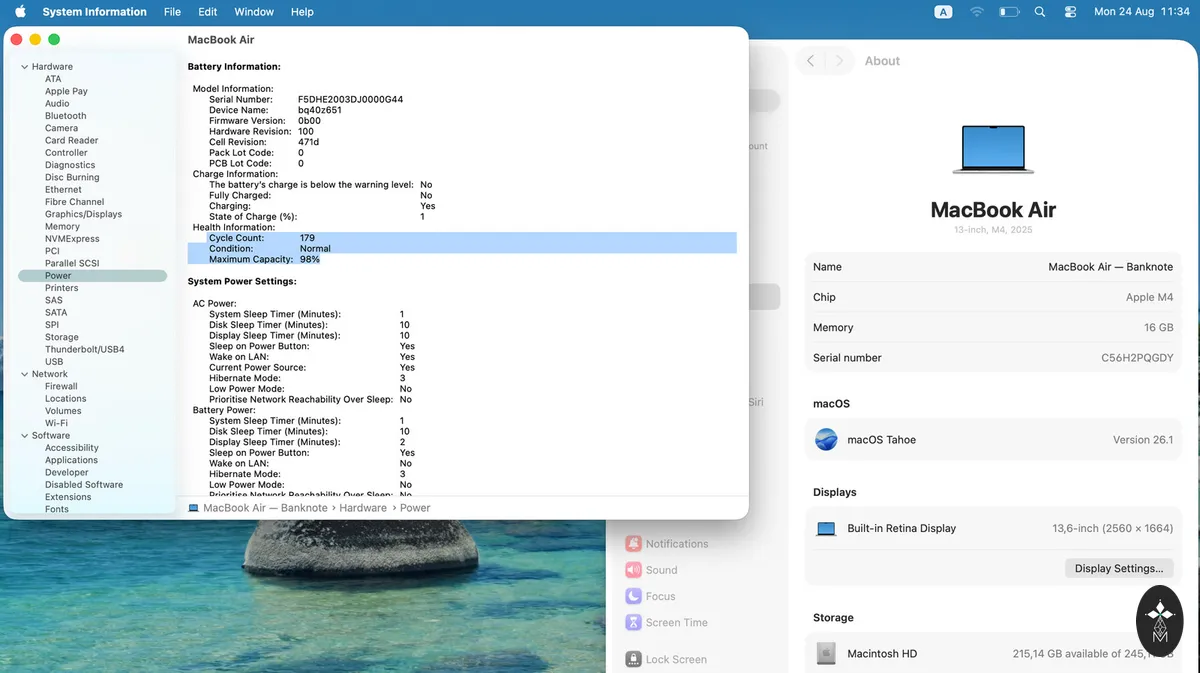Image resolution: width=1200 pixels, height=673 pixels.
Task: Open Screen Time in System Settings sidebar
Action: 667,622
